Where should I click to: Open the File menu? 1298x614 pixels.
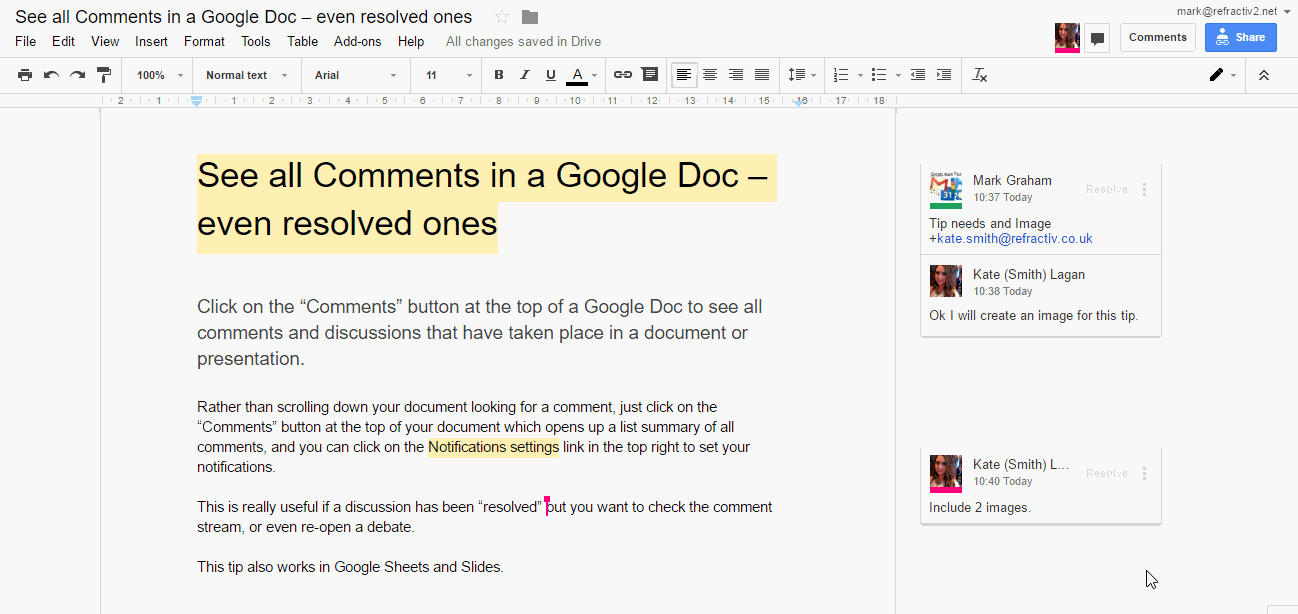pos(26,42)
